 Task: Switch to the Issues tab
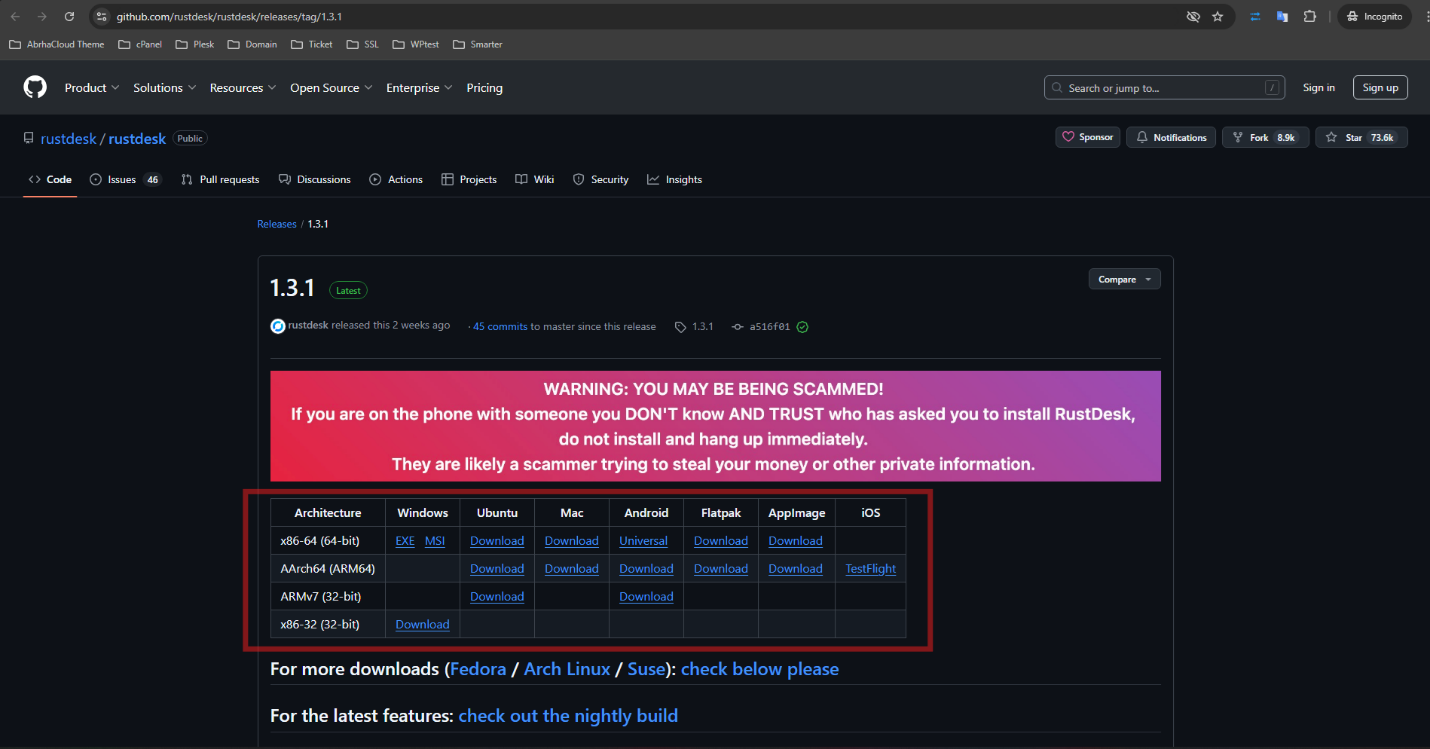(122, 180)
